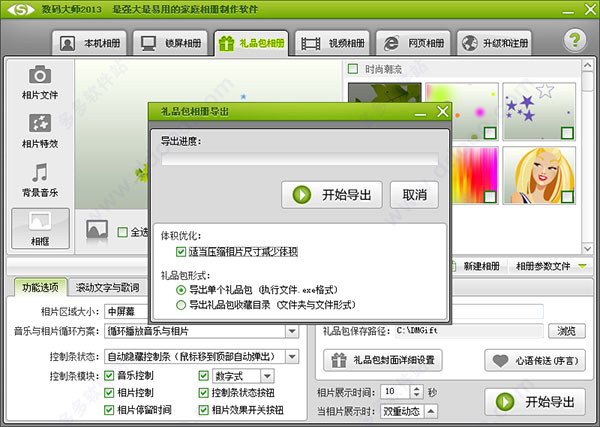The image size is (600, 427).
Task: Click the main window 开始导出 button
Action: [x=535, y=402]
